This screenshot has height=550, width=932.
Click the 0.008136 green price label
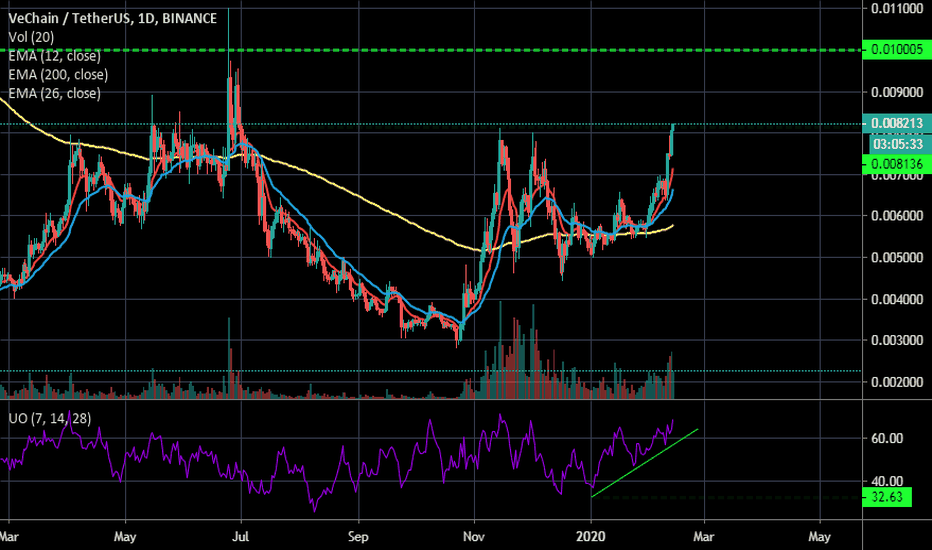click(x=896, y=164)
